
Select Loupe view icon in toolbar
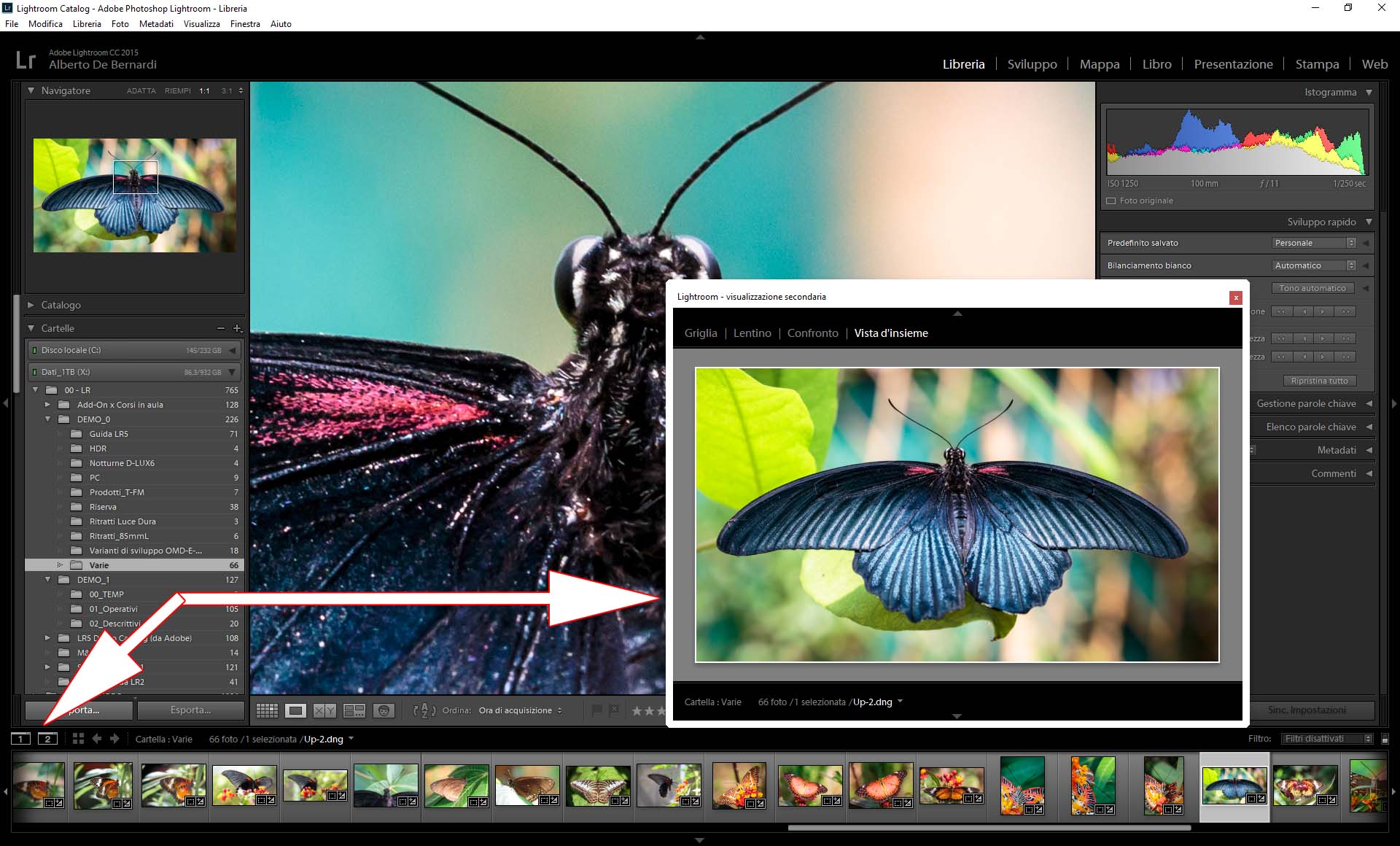[x=295, y=710]
